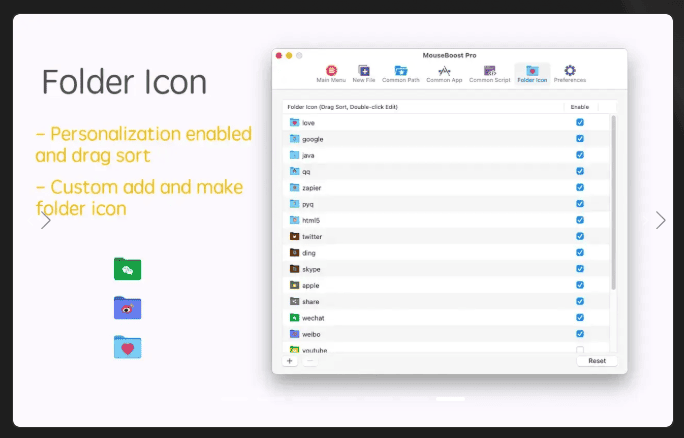Switch to Common Path tab

click(400, 74)
